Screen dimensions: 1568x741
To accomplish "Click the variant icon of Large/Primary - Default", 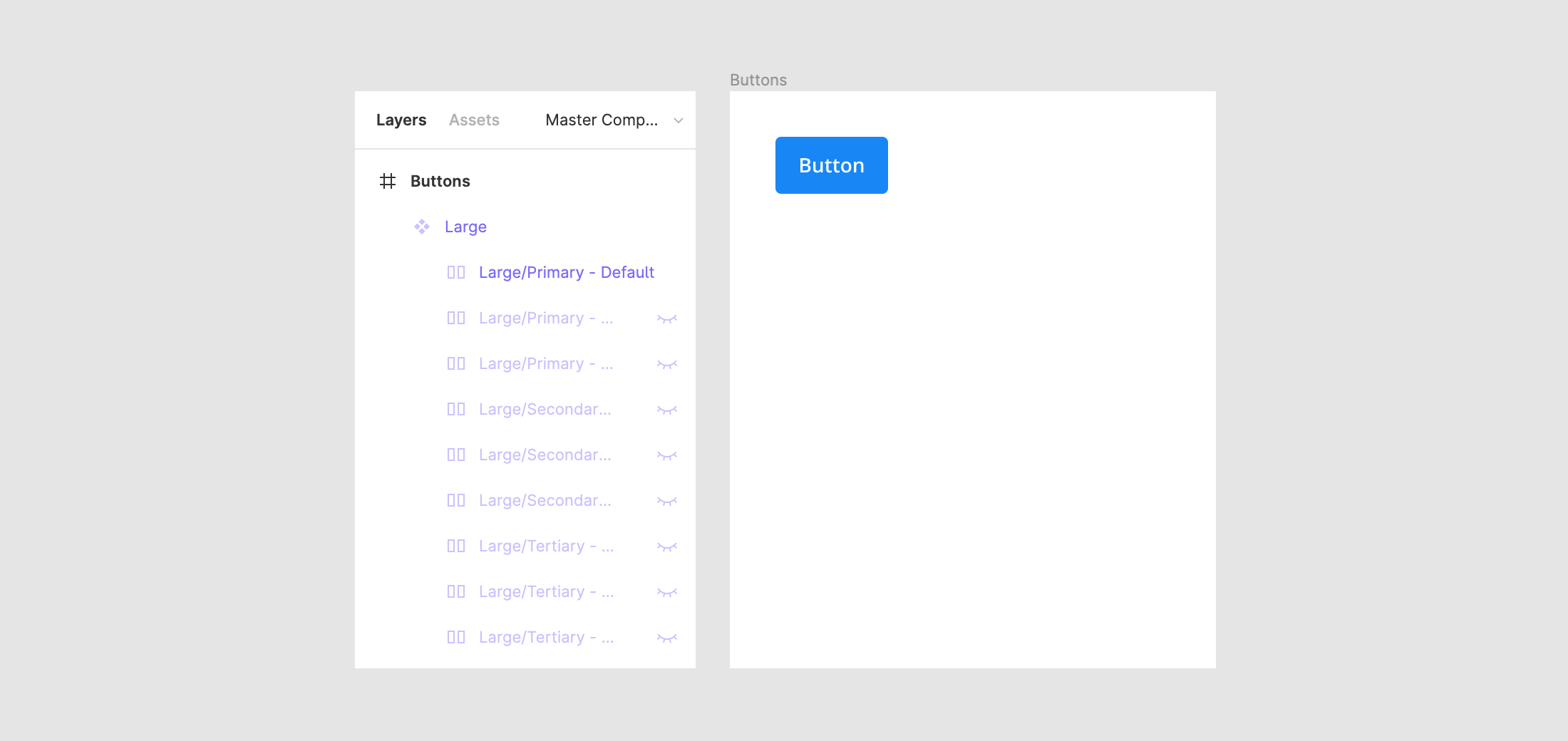I will click(x=456, y=272).
